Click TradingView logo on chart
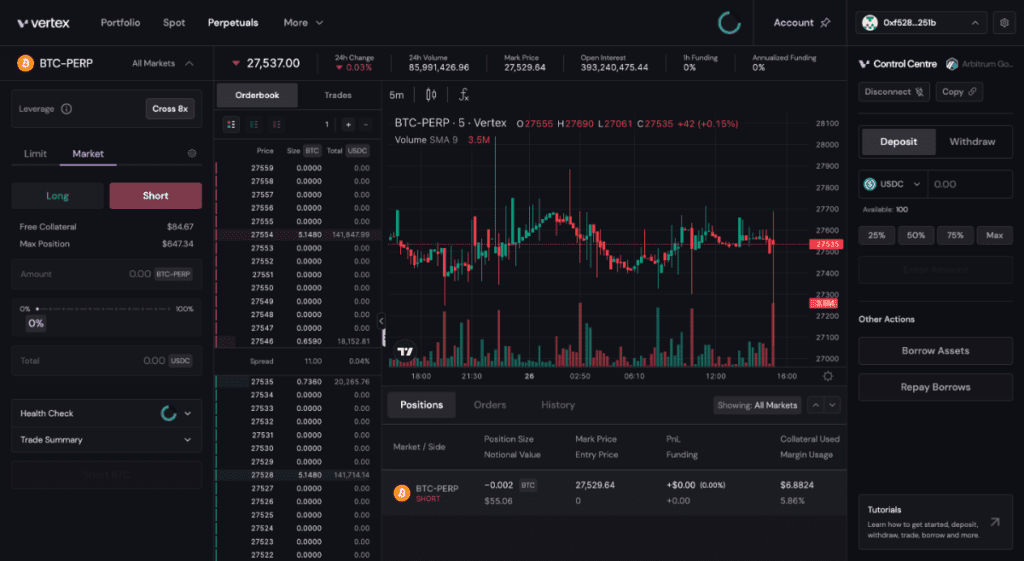The image size is (1024, 561). 406,351
